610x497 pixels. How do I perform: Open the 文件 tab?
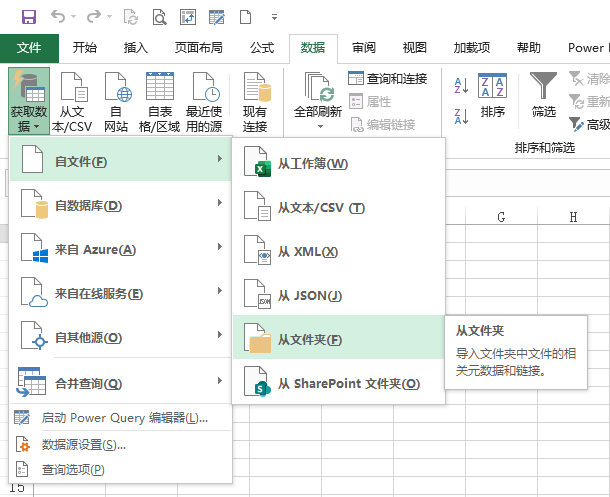[29, 48]
